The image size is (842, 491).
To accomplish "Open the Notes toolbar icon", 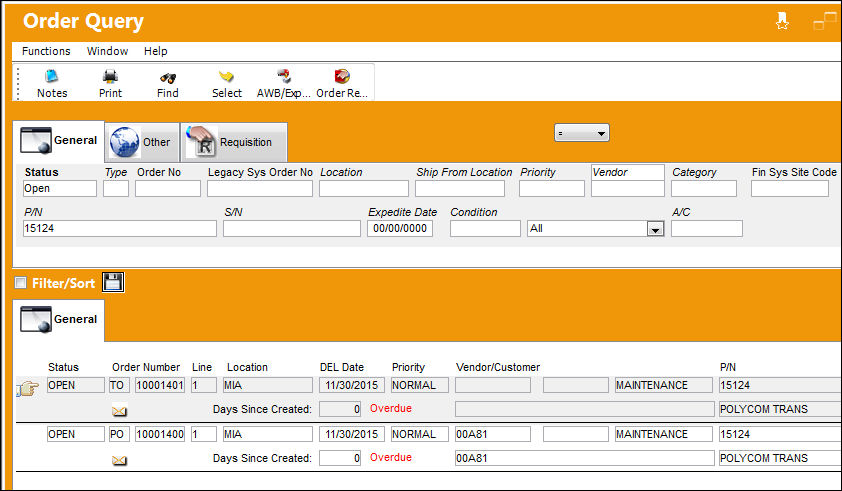I will [x=52, y=77].
